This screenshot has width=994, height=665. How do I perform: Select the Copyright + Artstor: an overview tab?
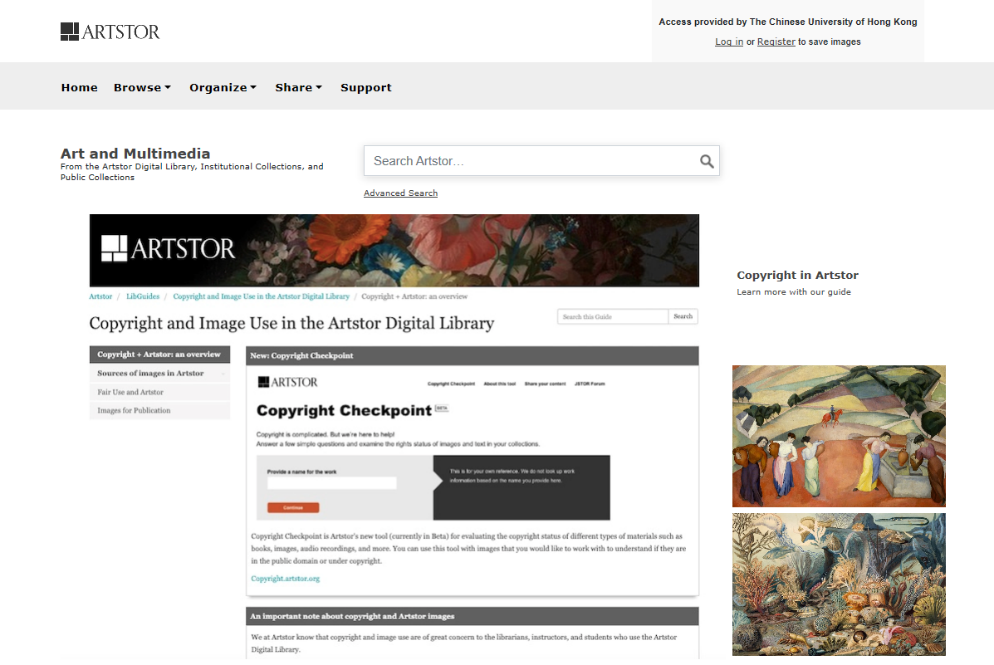tap(160, 354)
